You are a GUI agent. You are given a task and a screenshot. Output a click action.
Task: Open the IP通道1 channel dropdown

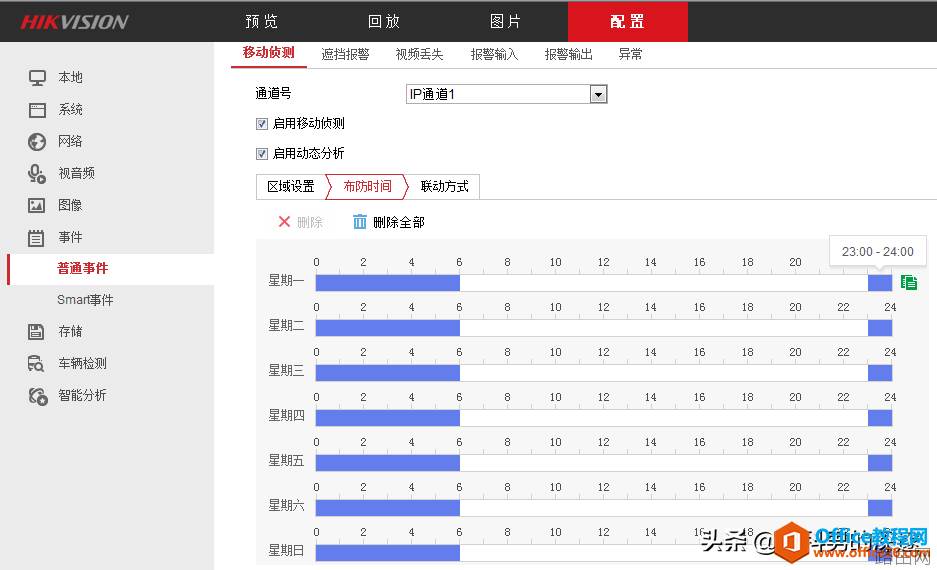tap(507, 94)
